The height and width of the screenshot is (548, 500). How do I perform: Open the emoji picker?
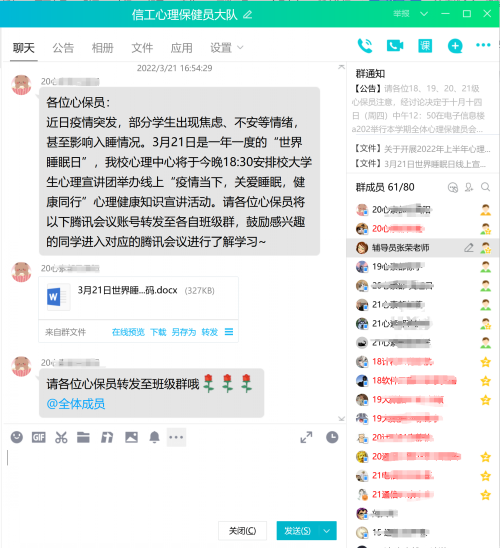tap(17, 437)
